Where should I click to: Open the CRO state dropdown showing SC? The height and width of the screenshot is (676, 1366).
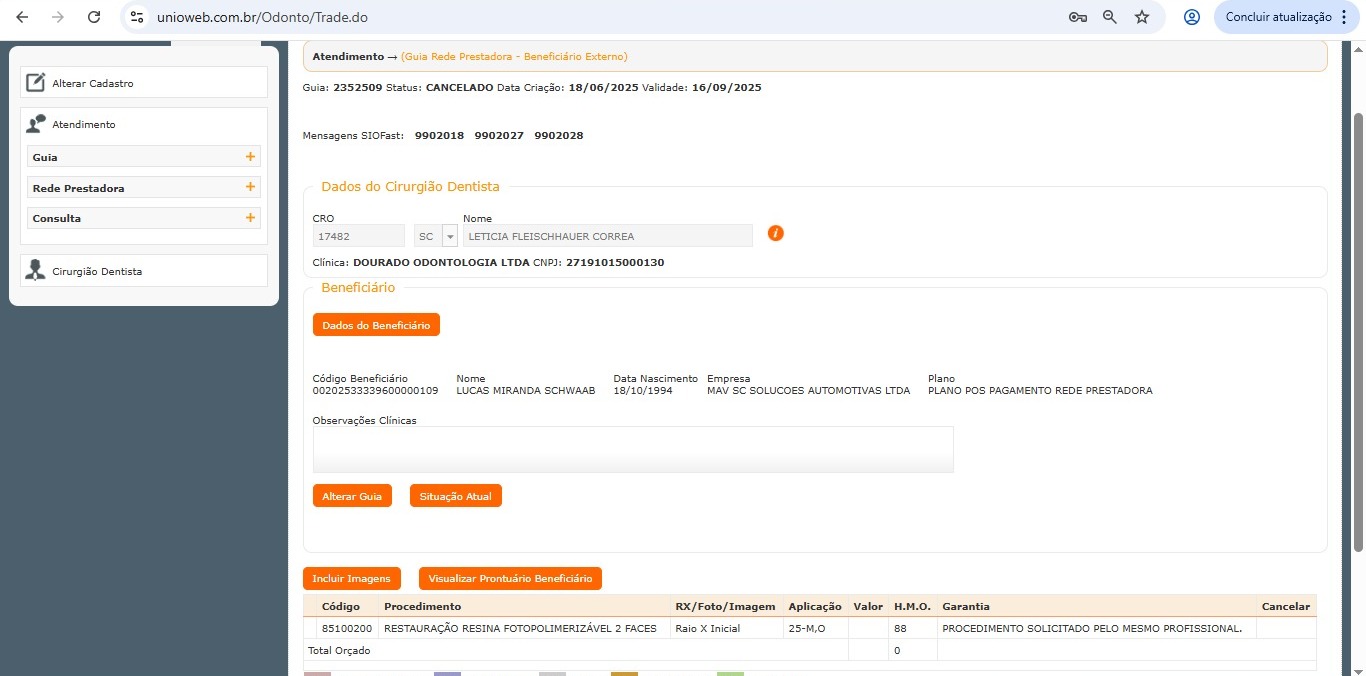pos(449,237)
